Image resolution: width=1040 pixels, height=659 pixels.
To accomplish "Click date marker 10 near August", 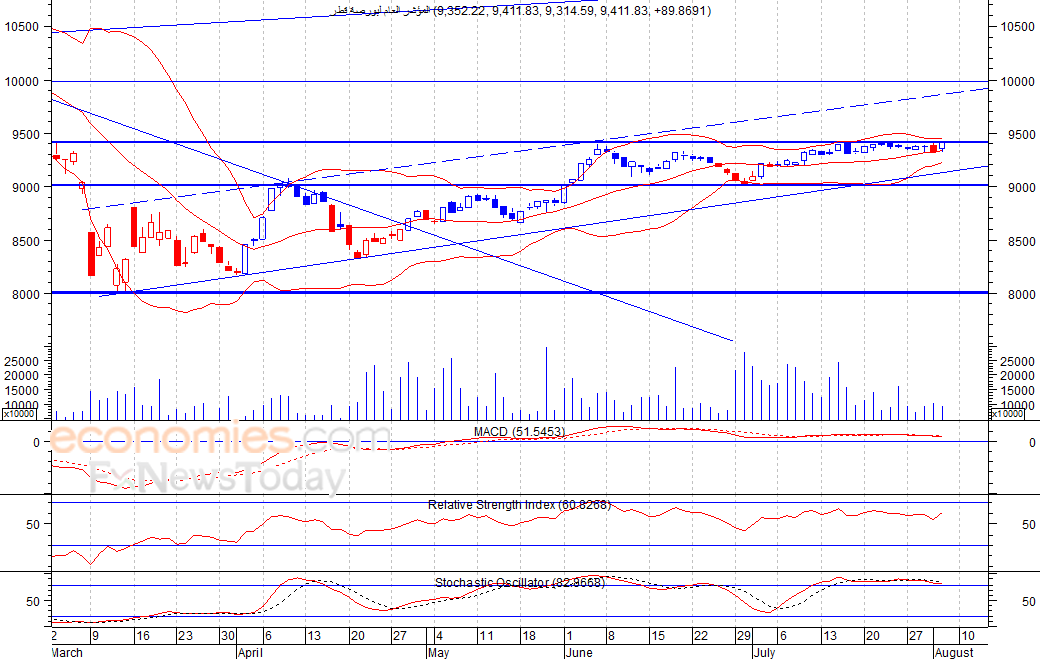I will click(x=968, y=636).
